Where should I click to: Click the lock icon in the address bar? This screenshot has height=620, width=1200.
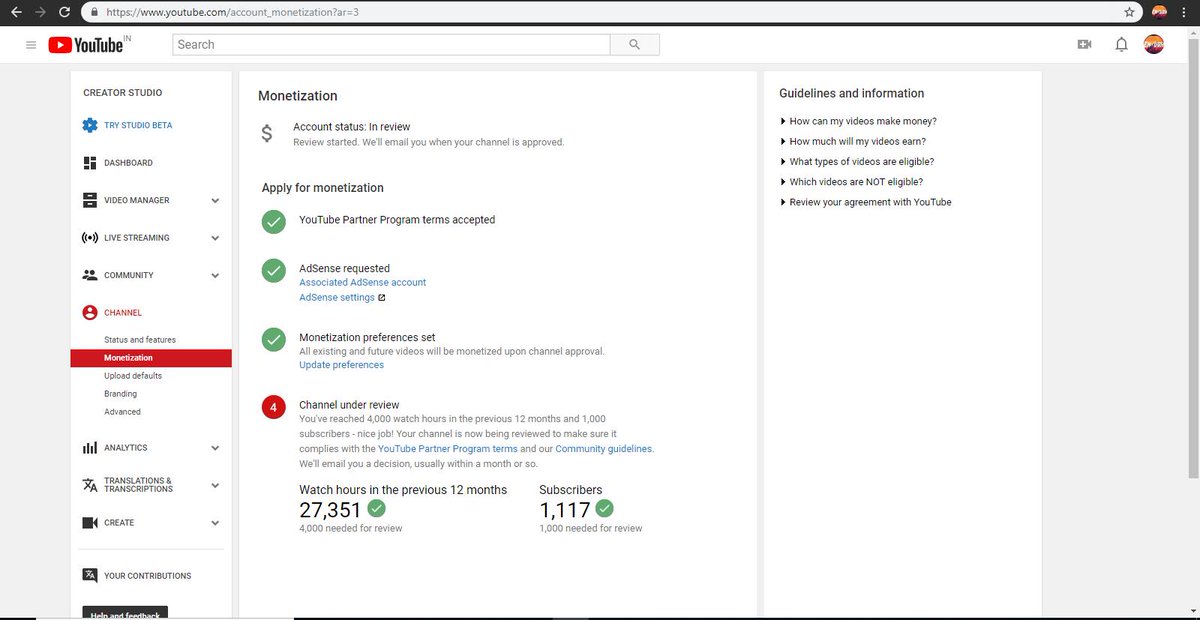94,13
